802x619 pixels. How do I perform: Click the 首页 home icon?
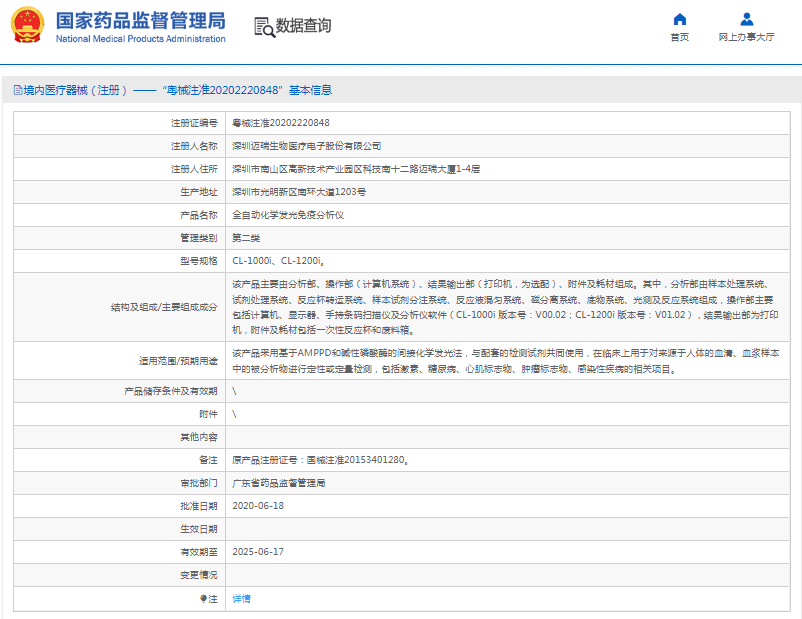(x=680, y=19)
